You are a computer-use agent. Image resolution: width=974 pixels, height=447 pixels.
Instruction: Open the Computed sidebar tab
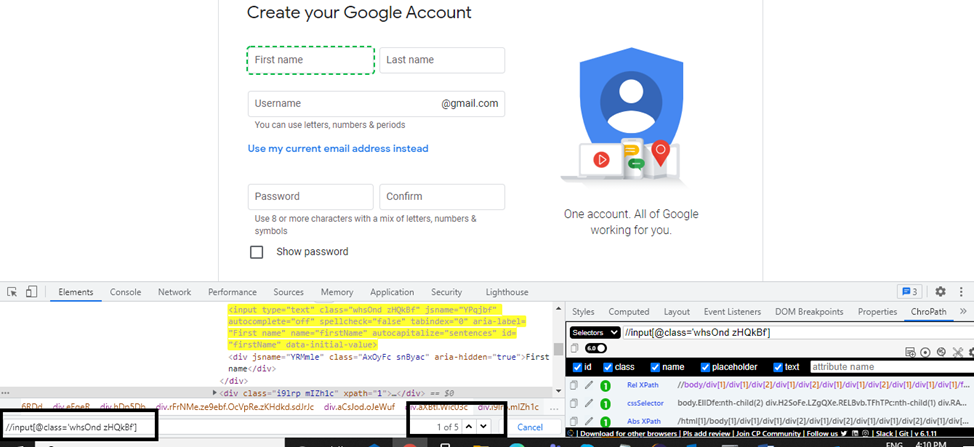[x=629, y=312]
